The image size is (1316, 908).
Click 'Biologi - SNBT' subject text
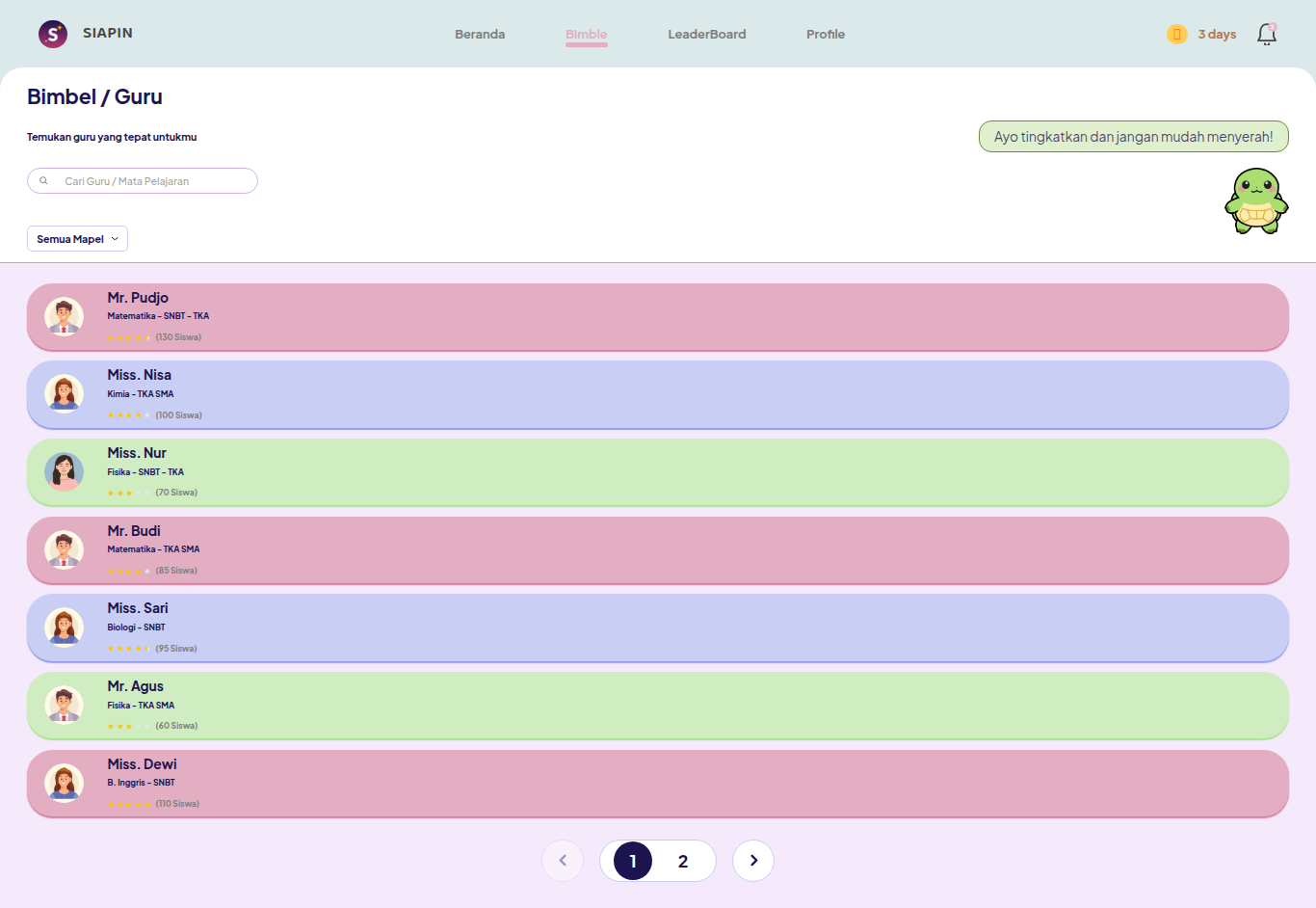[x=137, y=628]
